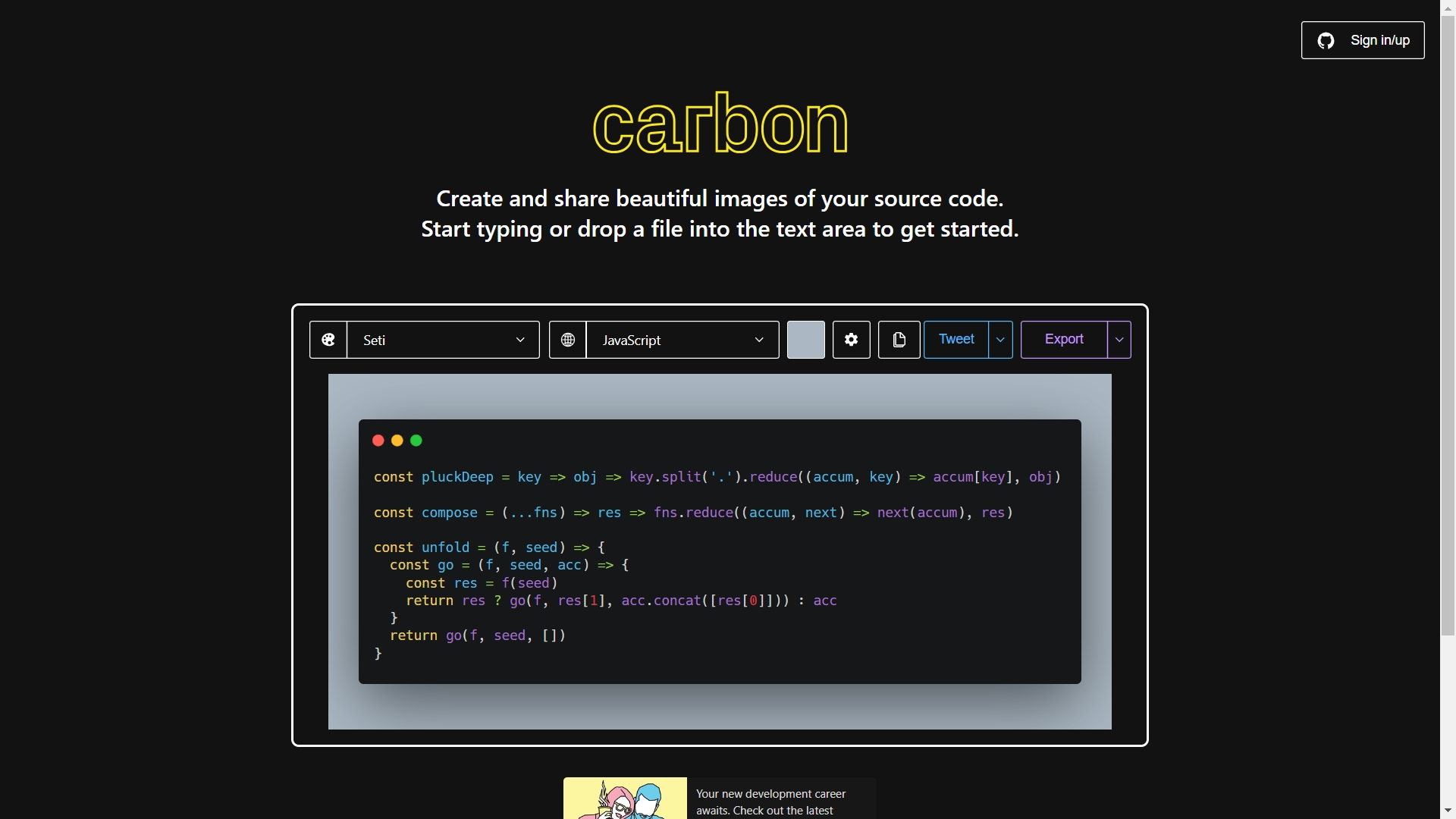Open the background color swatch
This screenshot has height=819, width=1456.
coord(806,340)
